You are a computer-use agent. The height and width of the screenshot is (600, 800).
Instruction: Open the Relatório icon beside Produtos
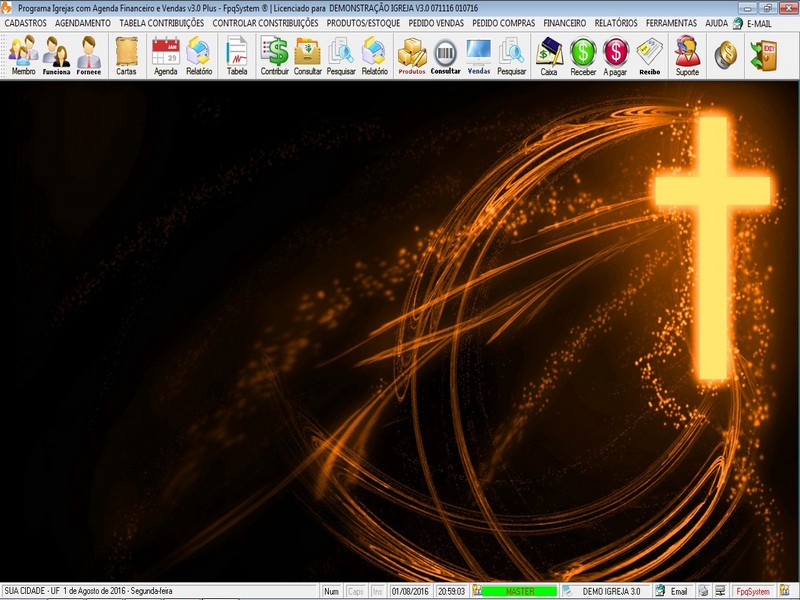374,56
